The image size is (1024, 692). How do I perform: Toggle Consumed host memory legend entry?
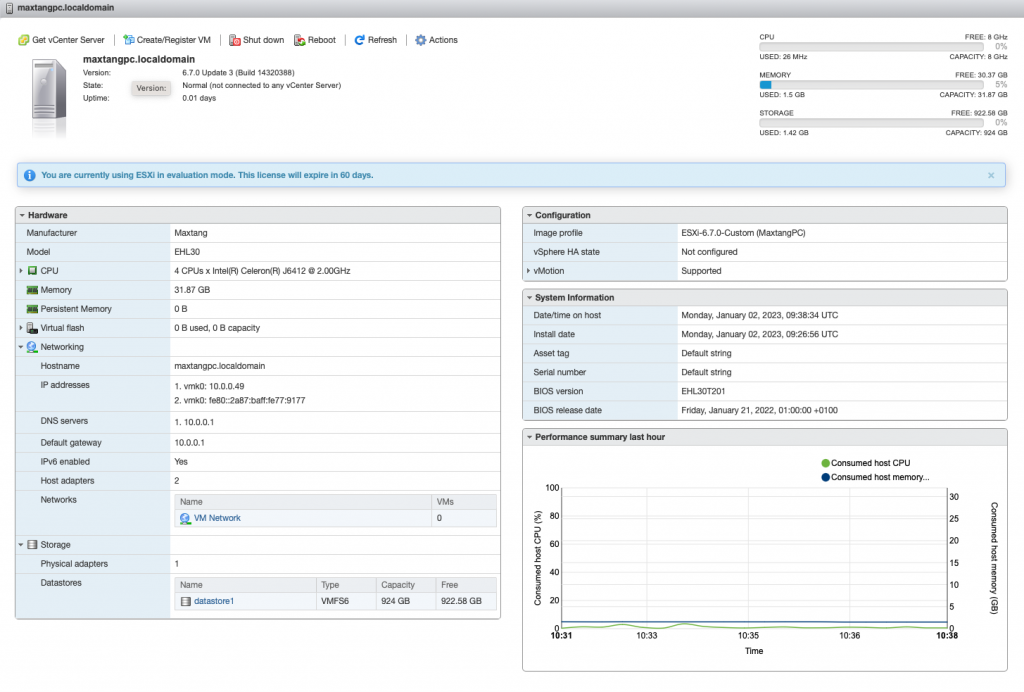875,478
